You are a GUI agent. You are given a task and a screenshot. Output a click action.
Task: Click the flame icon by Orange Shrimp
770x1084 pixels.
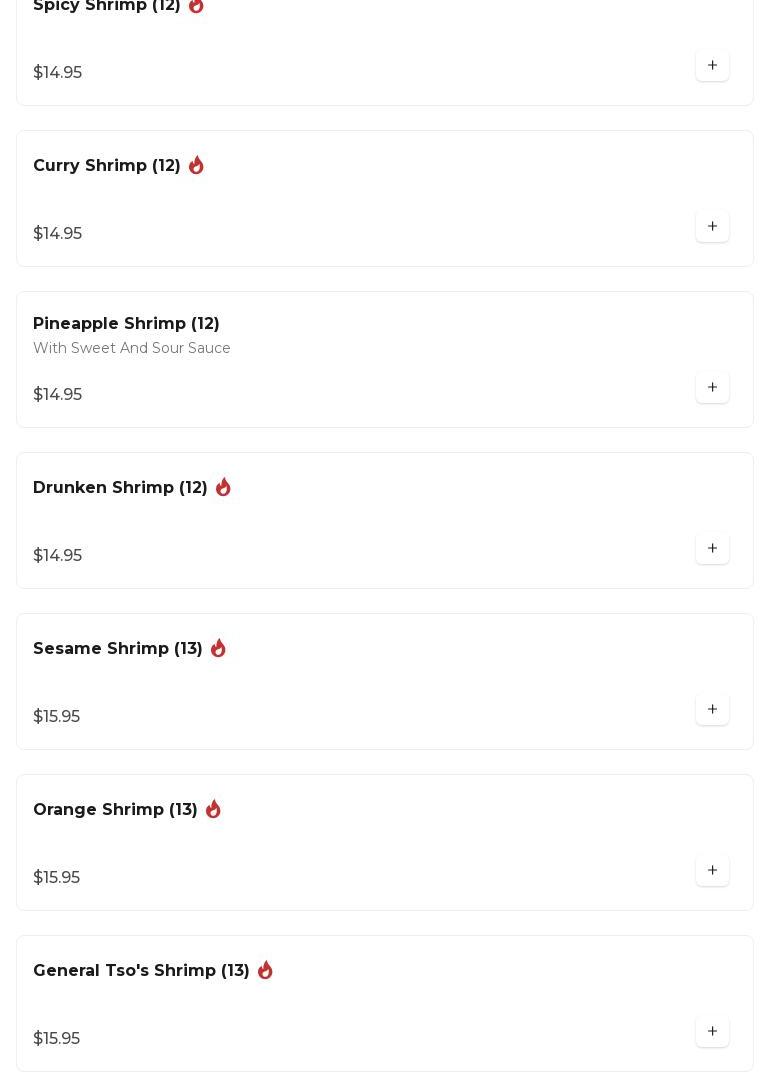[x=213, y=809]
